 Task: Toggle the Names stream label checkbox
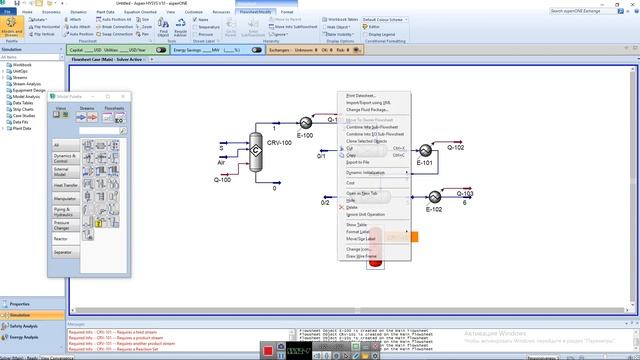(195, 20)
